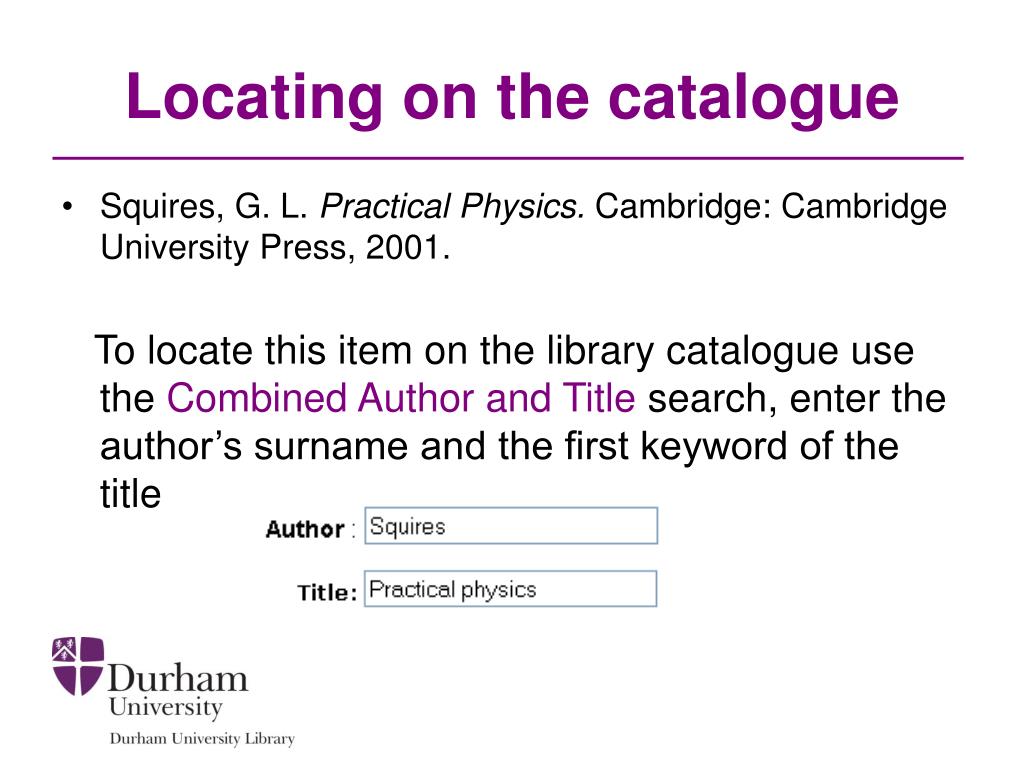Click the bullet point marker before Squires
The width and height of the screenshot is (1024, 768).
pos(67,207)
